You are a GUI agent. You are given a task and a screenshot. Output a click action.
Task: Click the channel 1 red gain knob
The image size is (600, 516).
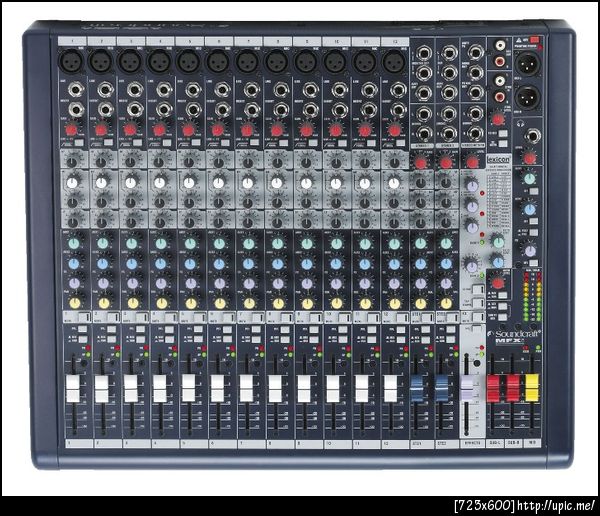coord(71,130)
